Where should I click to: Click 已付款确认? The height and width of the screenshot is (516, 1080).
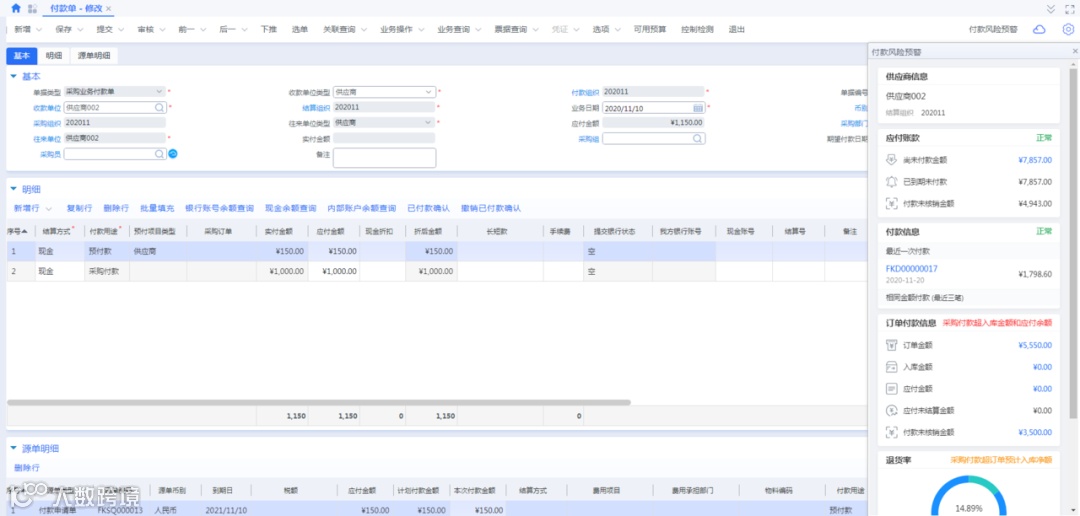428,208
